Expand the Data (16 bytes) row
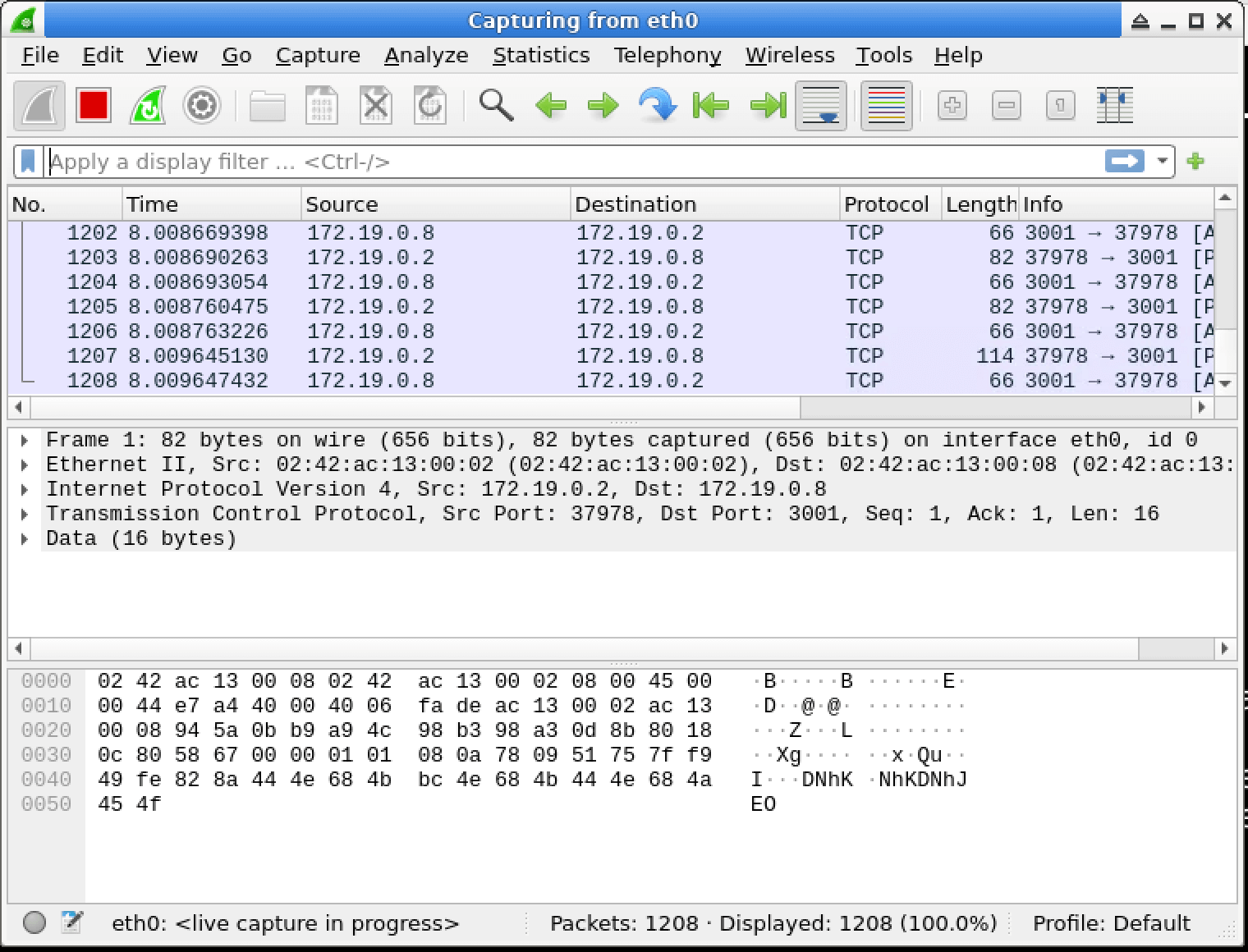The height and width of the screenshot is (952, 1248). pos(25,539)
